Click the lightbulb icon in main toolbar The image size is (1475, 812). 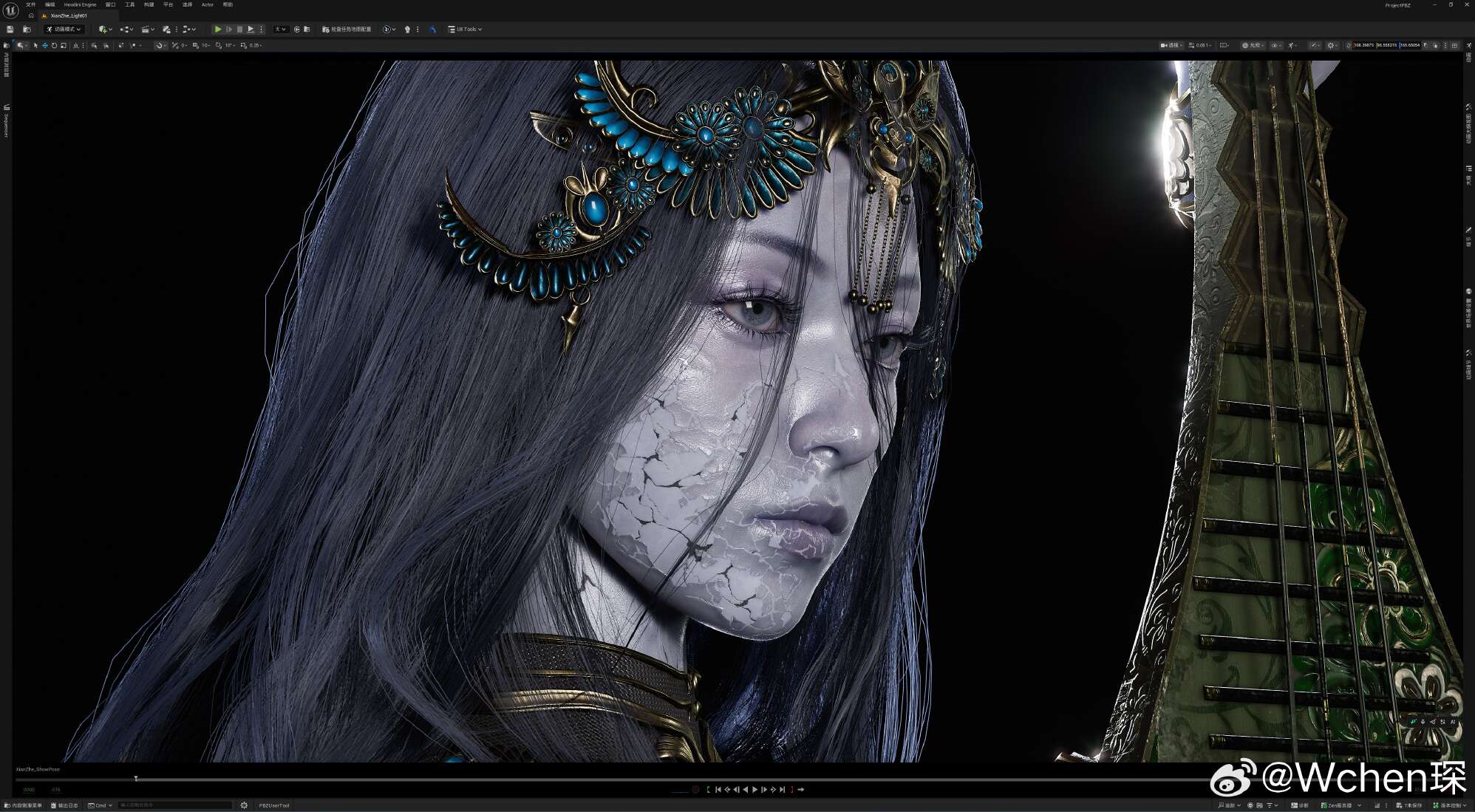[407, 30]
